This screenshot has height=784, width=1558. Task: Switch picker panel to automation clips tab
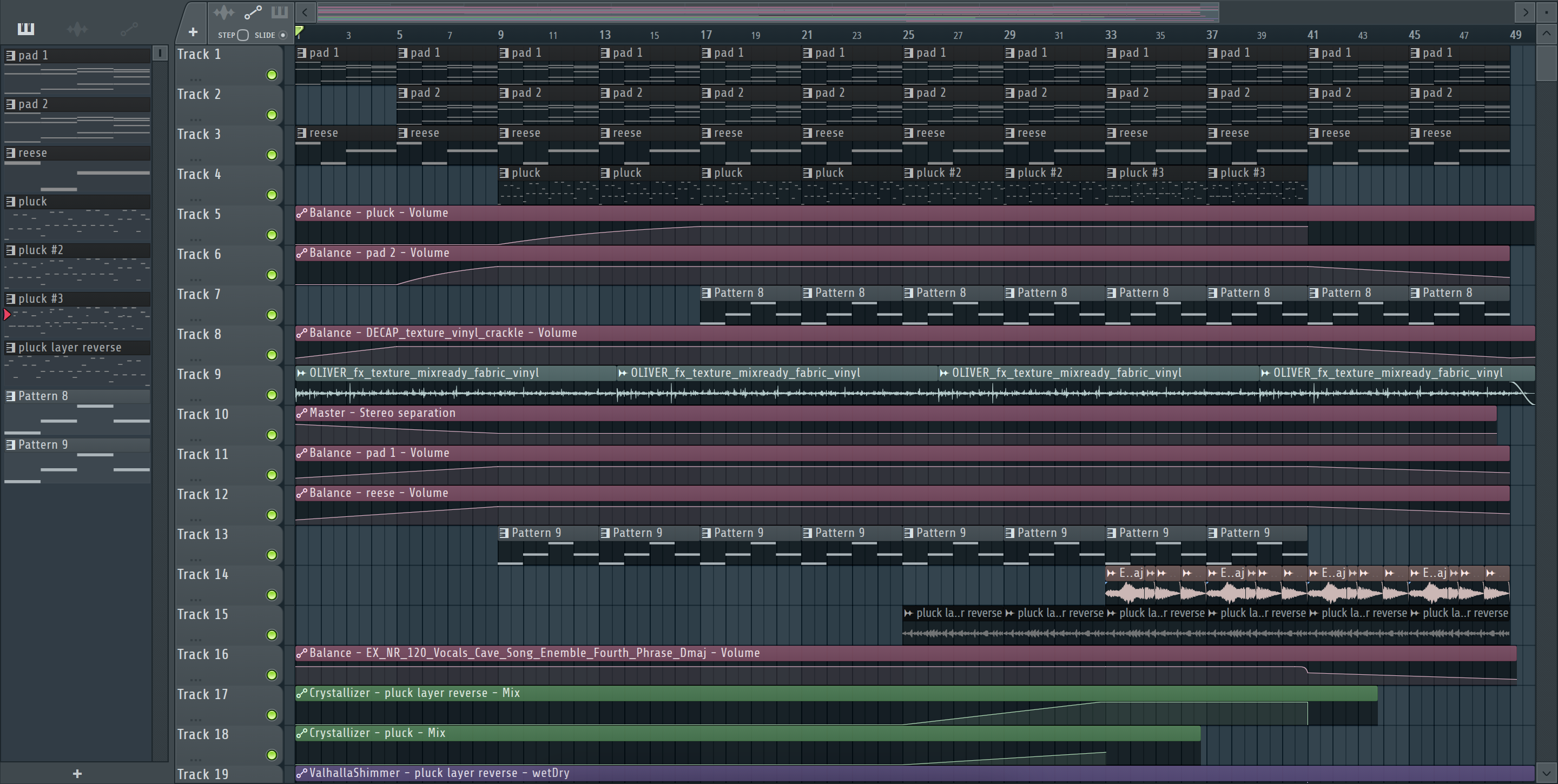point(129,29)
